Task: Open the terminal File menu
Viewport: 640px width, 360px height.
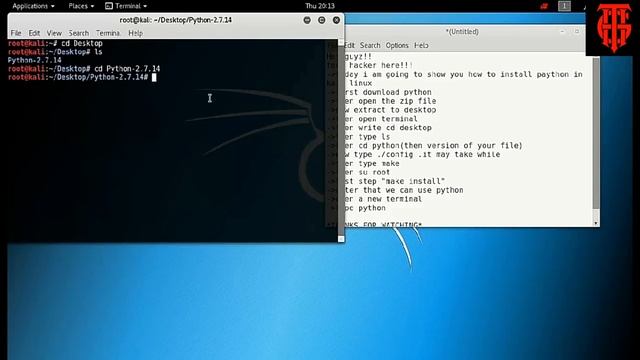Action: pos(16,33)
